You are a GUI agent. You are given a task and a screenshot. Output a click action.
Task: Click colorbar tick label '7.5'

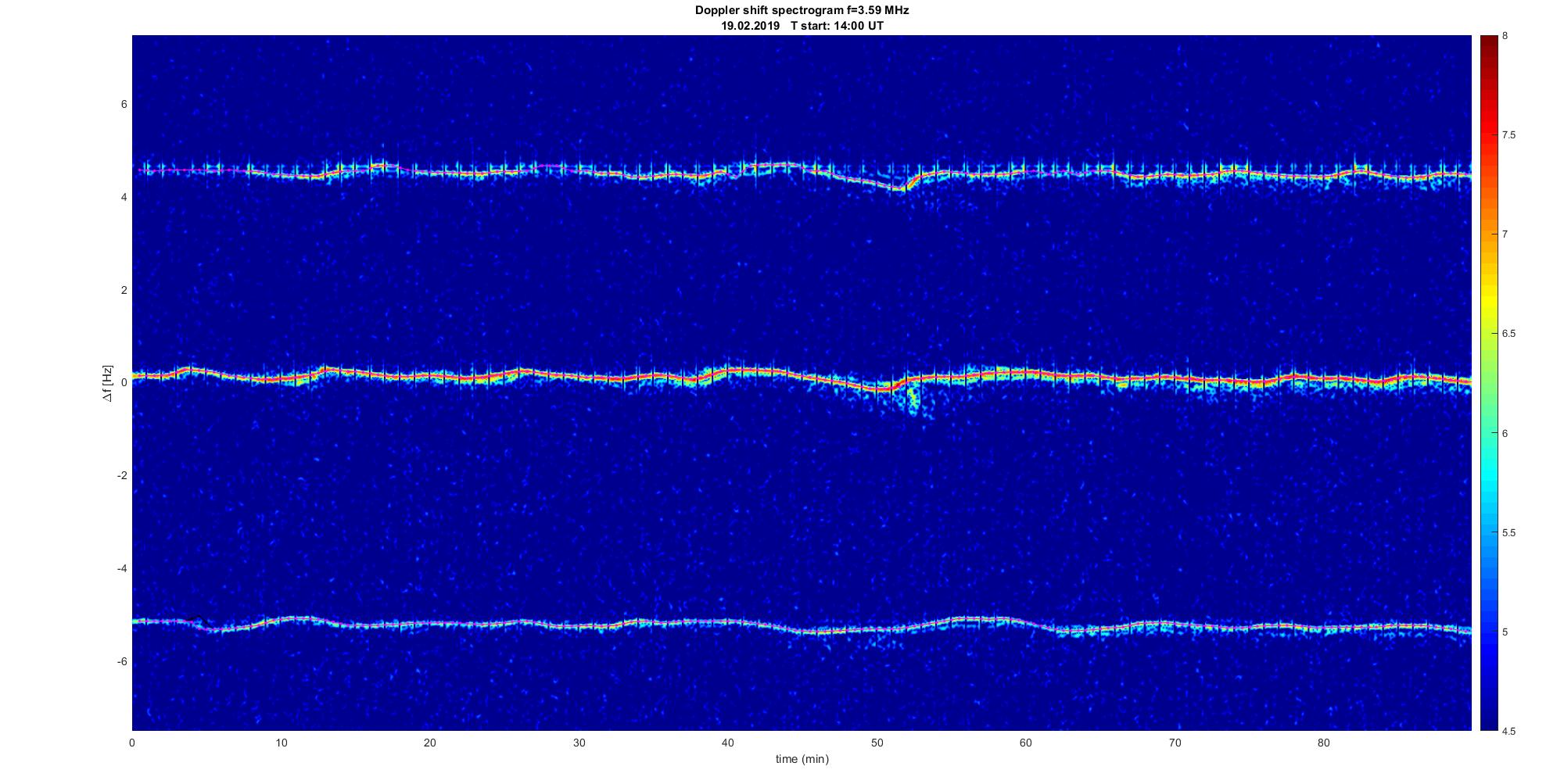1508,135
